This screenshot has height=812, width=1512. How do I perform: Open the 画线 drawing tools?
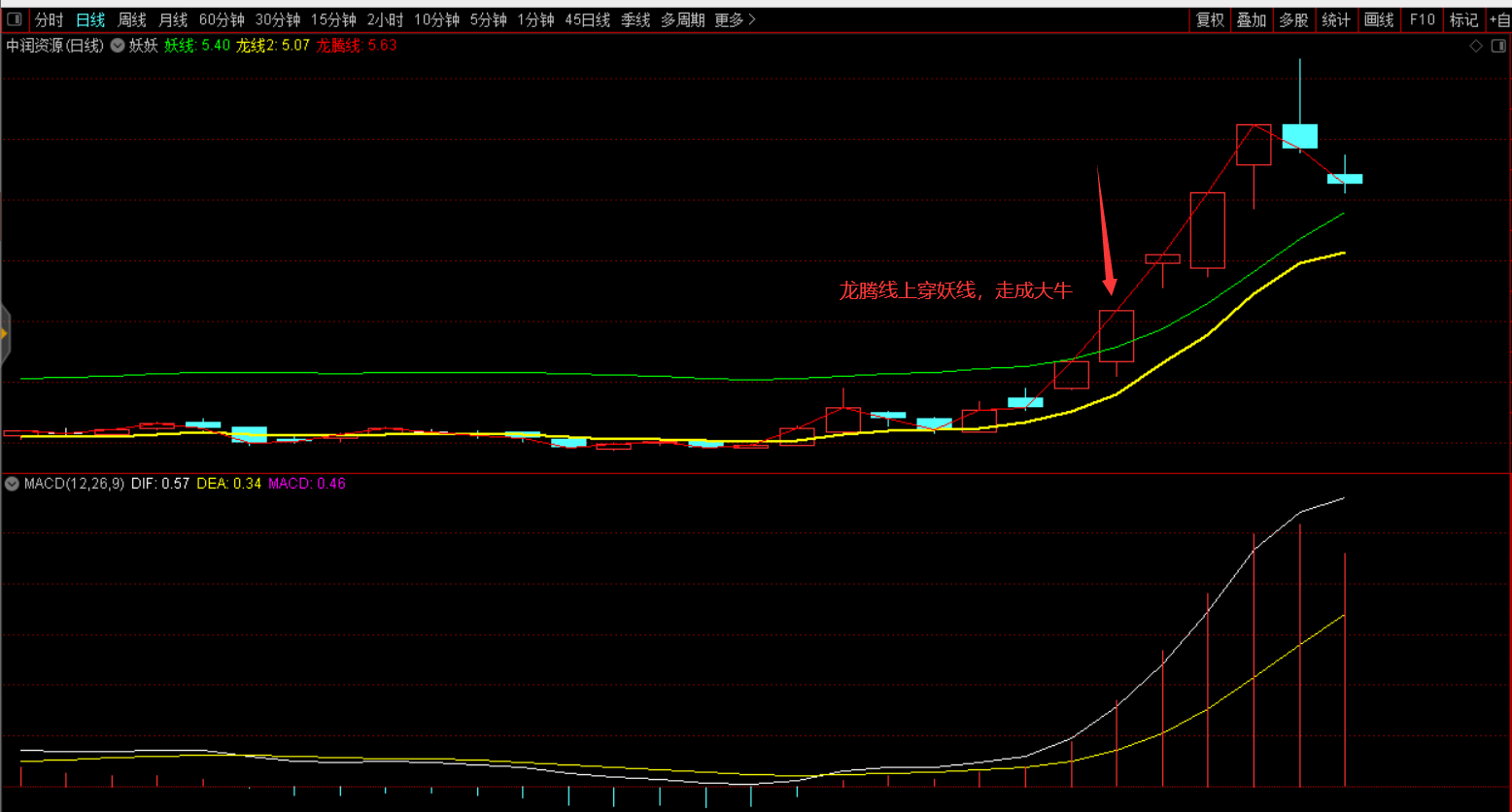pos(1379,19)
